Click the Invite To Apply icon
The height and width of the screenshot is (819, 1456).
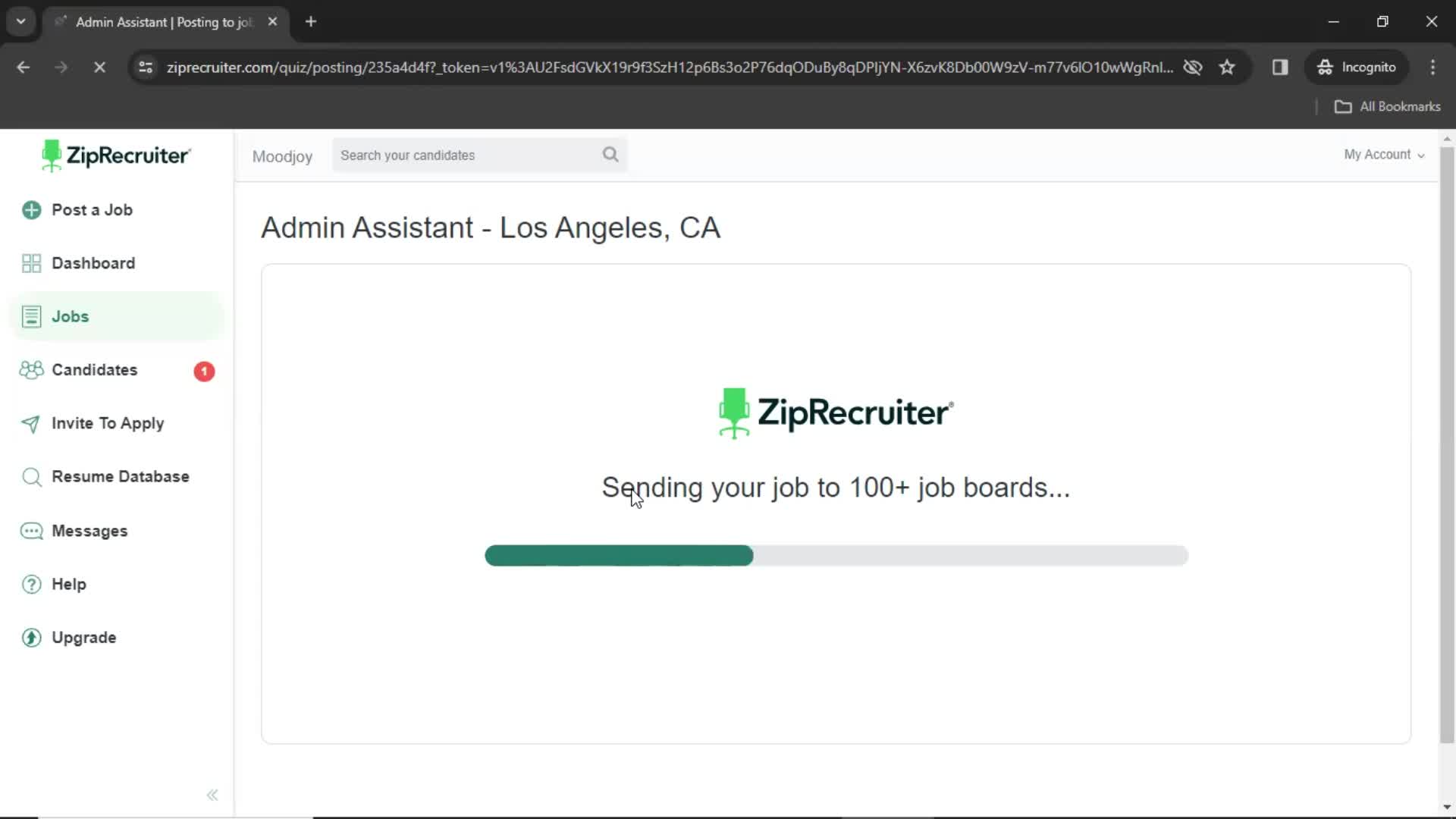point(30,423)
